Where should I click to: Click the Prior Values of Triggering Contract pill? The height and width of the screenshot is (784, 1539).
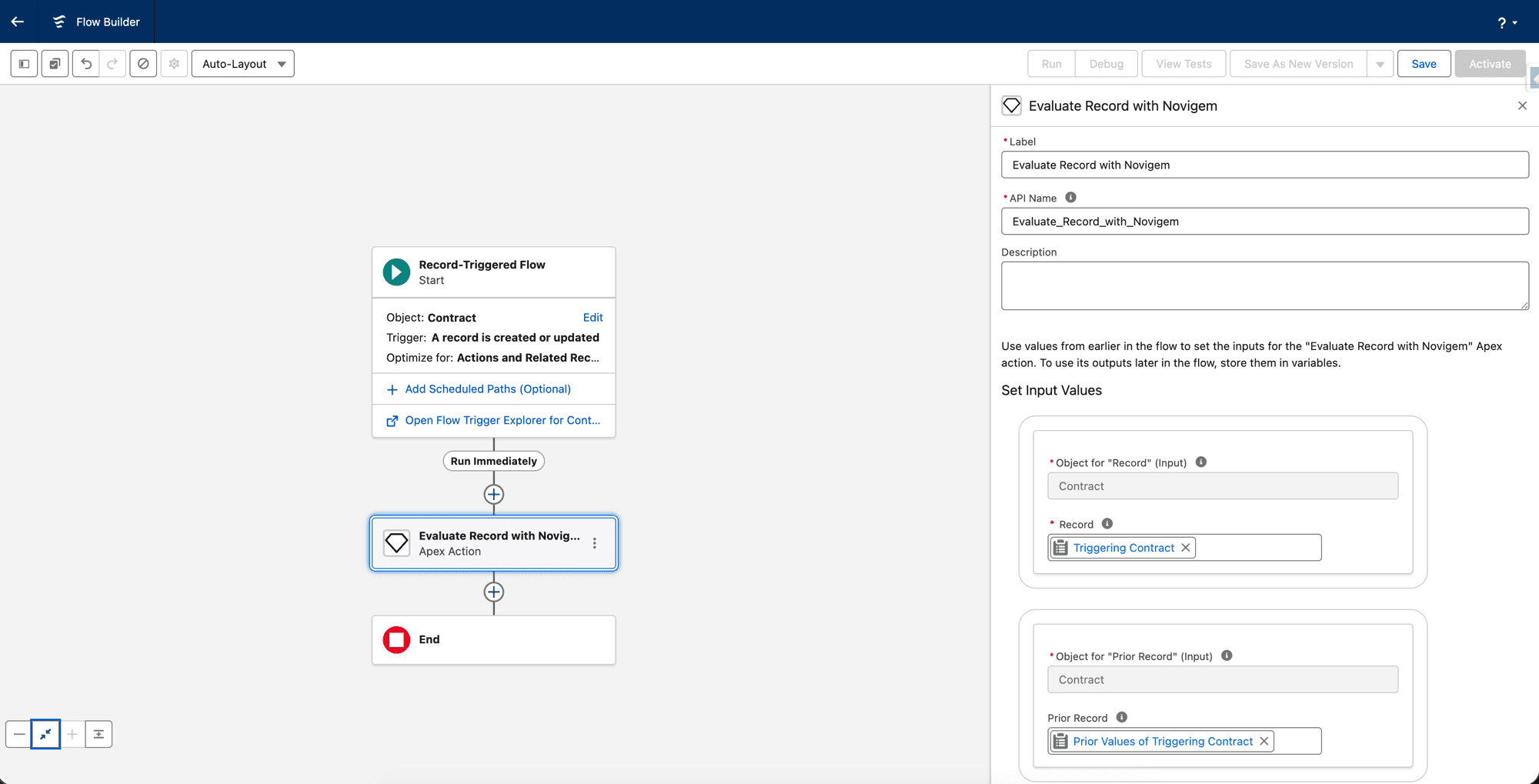(1162, 741)
